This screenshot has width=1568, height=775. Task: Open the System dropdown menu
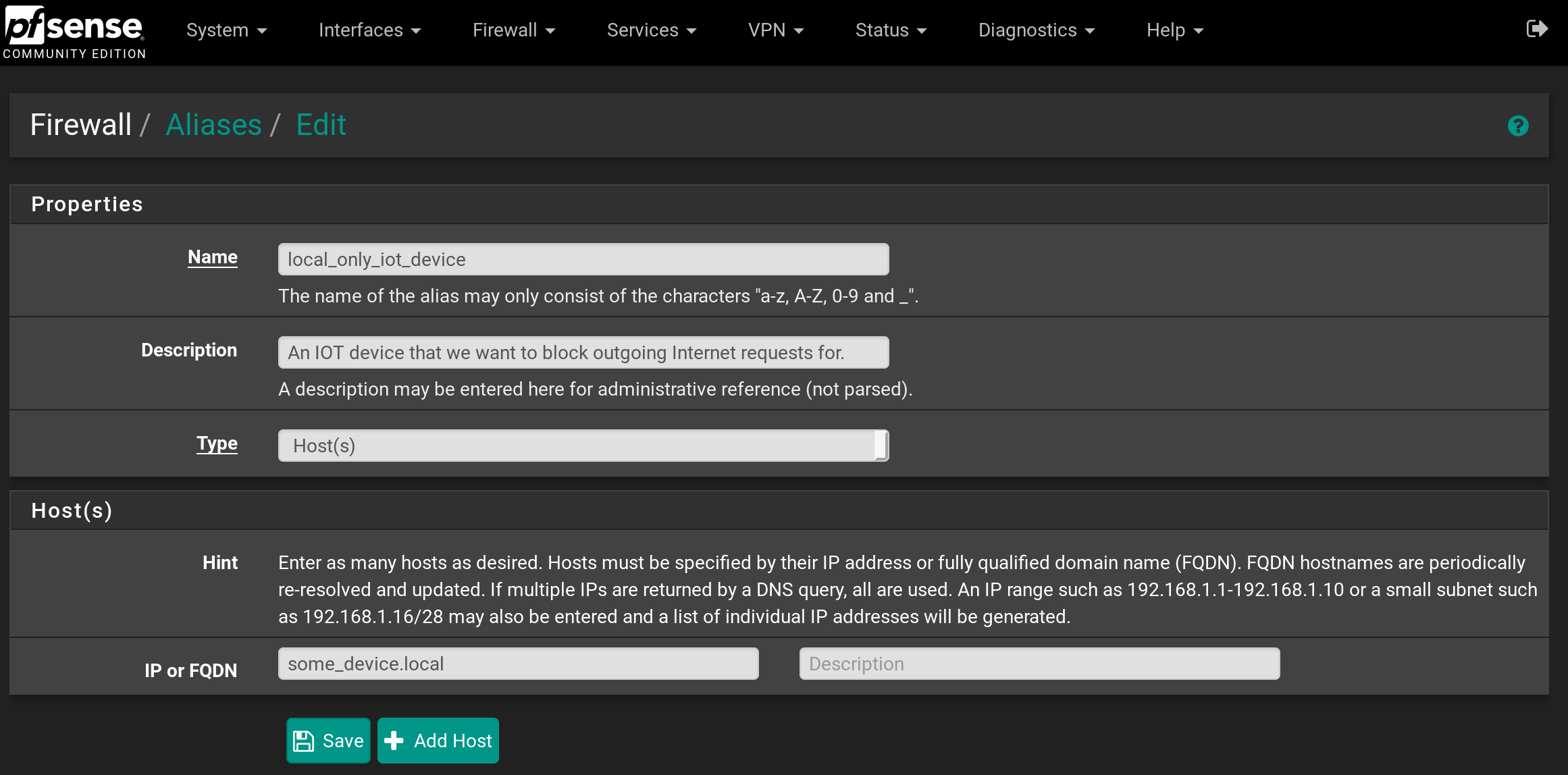pyautogui.click(x=226, y=30)
